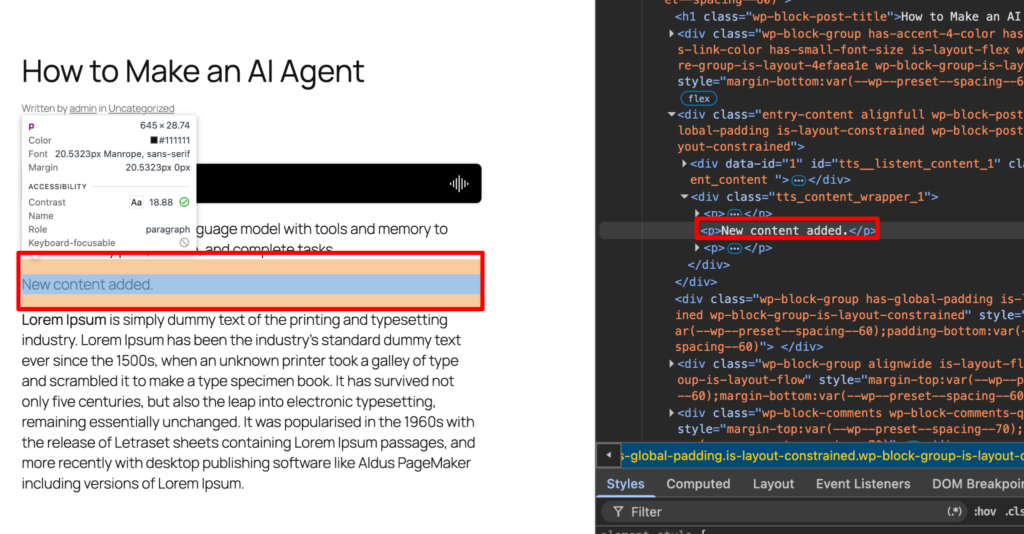Expand the wp-block-comments div node
The width and height of the screenshot is (1024, 534).
(671, 413)
